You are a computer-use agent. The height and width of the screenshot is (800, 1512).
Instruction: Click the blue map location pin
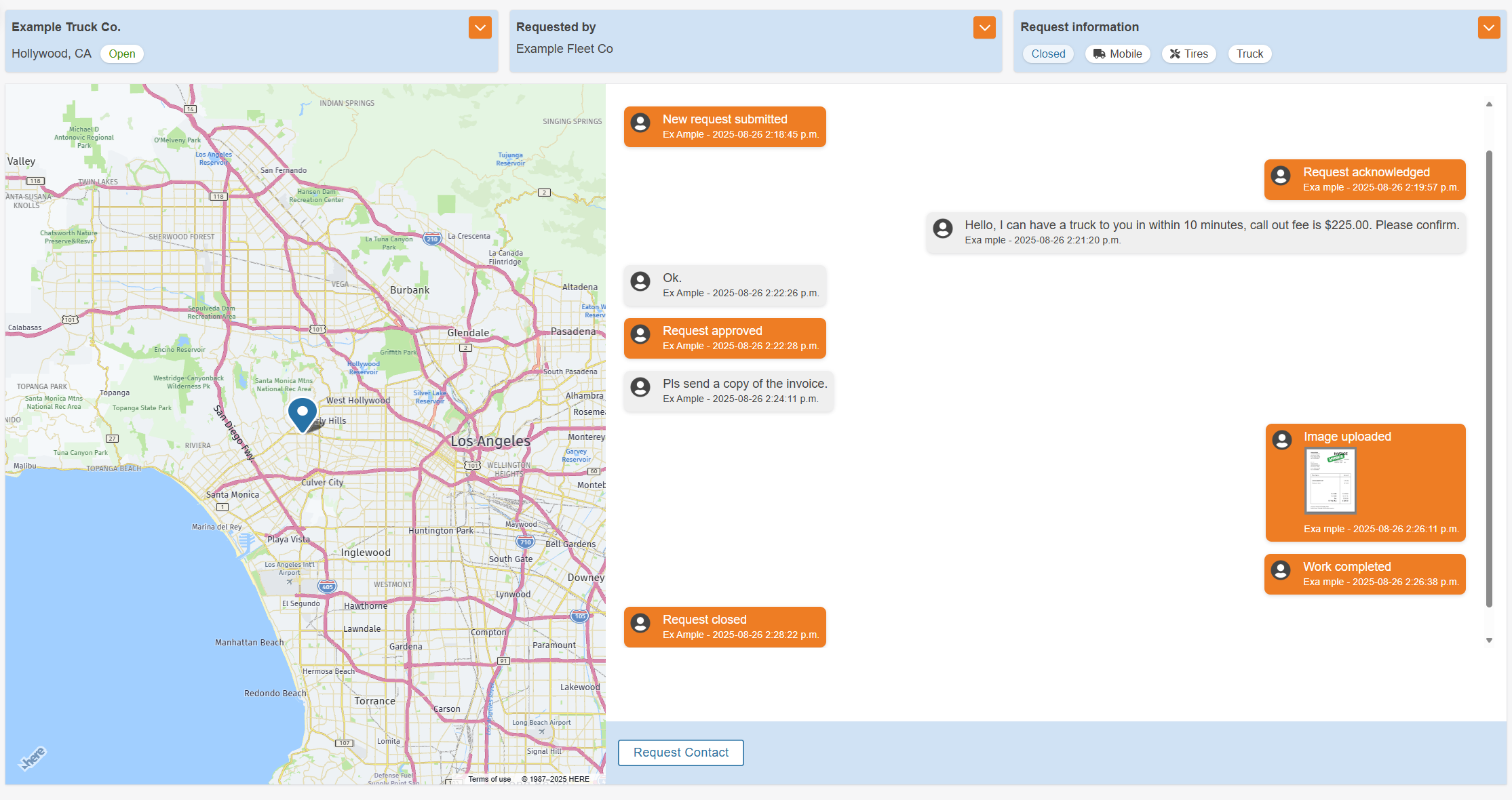pos(303,413)
